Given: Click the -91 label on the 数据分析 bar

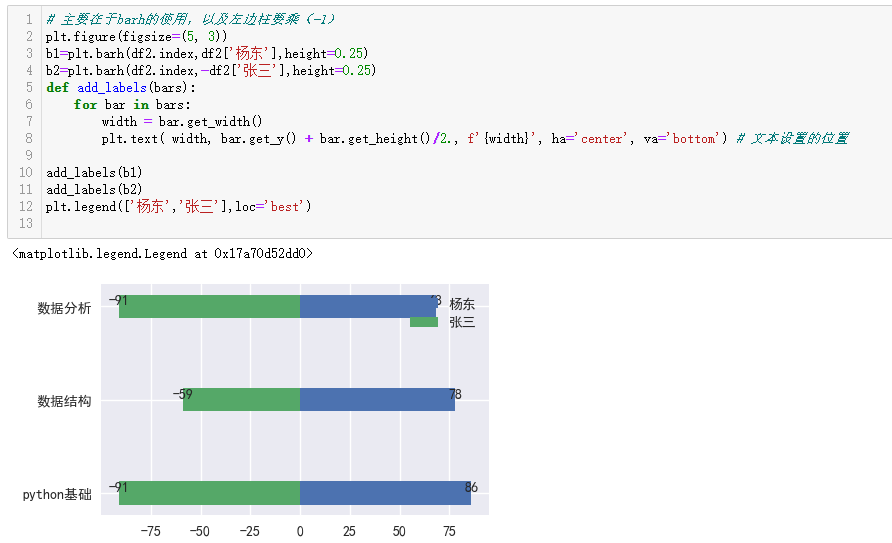Looking at the screenshot, I should (x=118, y=300).
